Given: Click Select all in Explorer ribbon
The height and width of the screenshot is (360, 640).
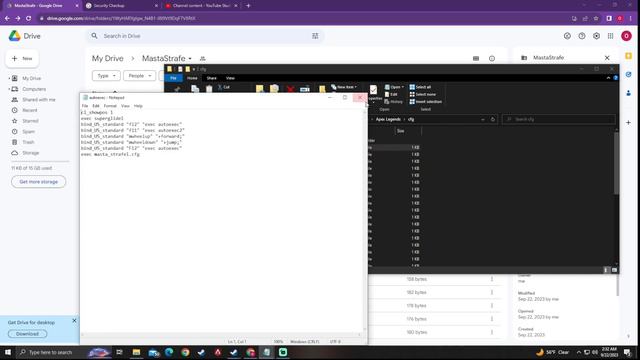Looking at the screenshot, I should click(x=420, y=87).
